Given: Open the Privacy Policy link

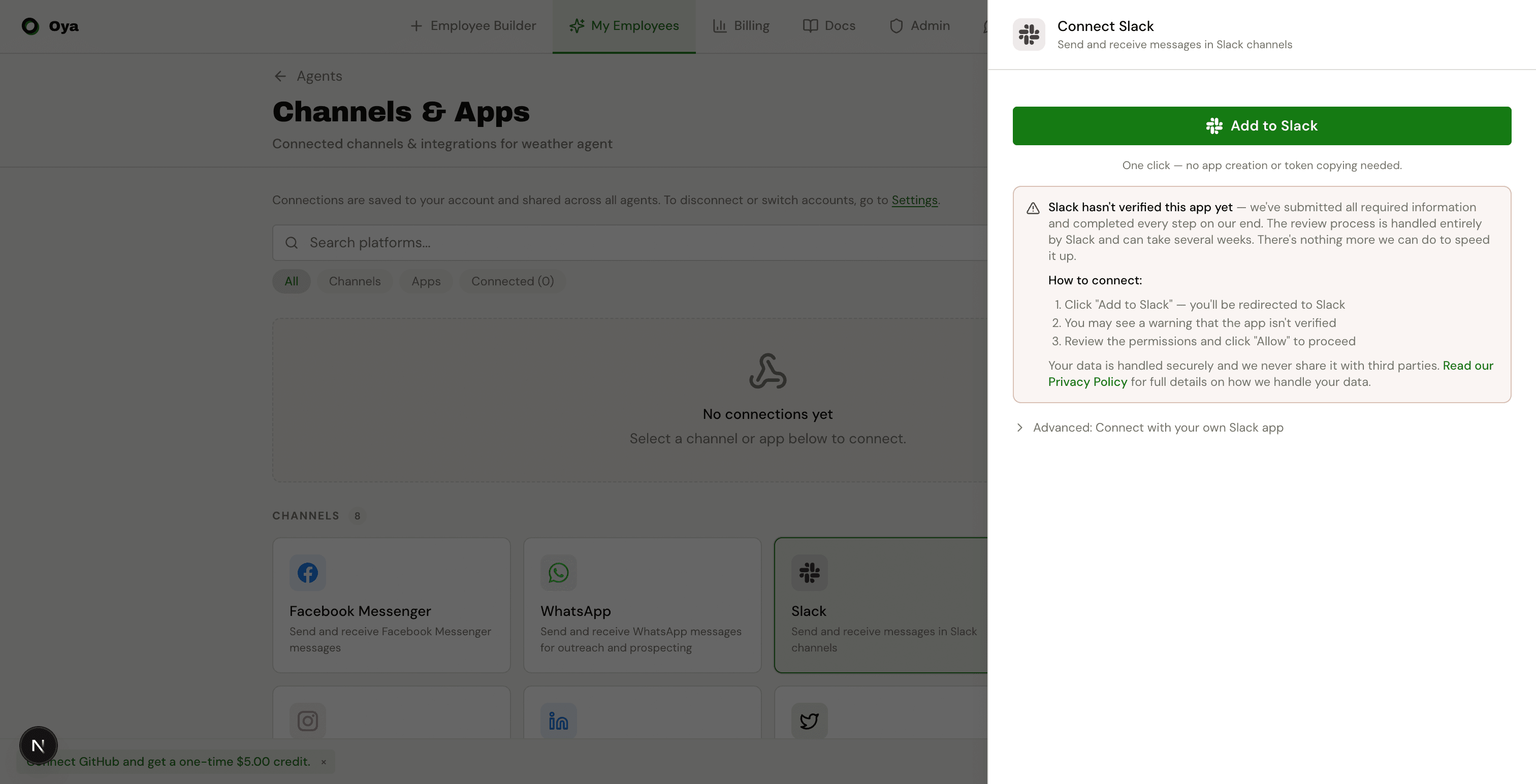Looking at the screenshot, I should (x=1087, y=381).
